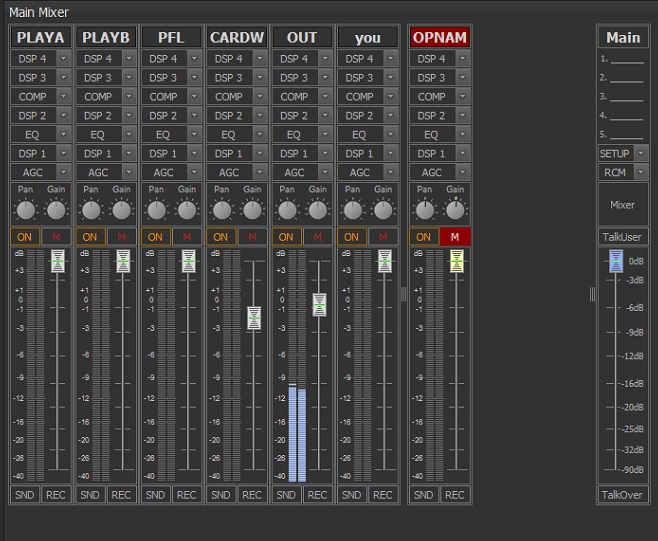Unmute the OPNAM channel
Screen dimensions: 658x541
coord(455,237)
